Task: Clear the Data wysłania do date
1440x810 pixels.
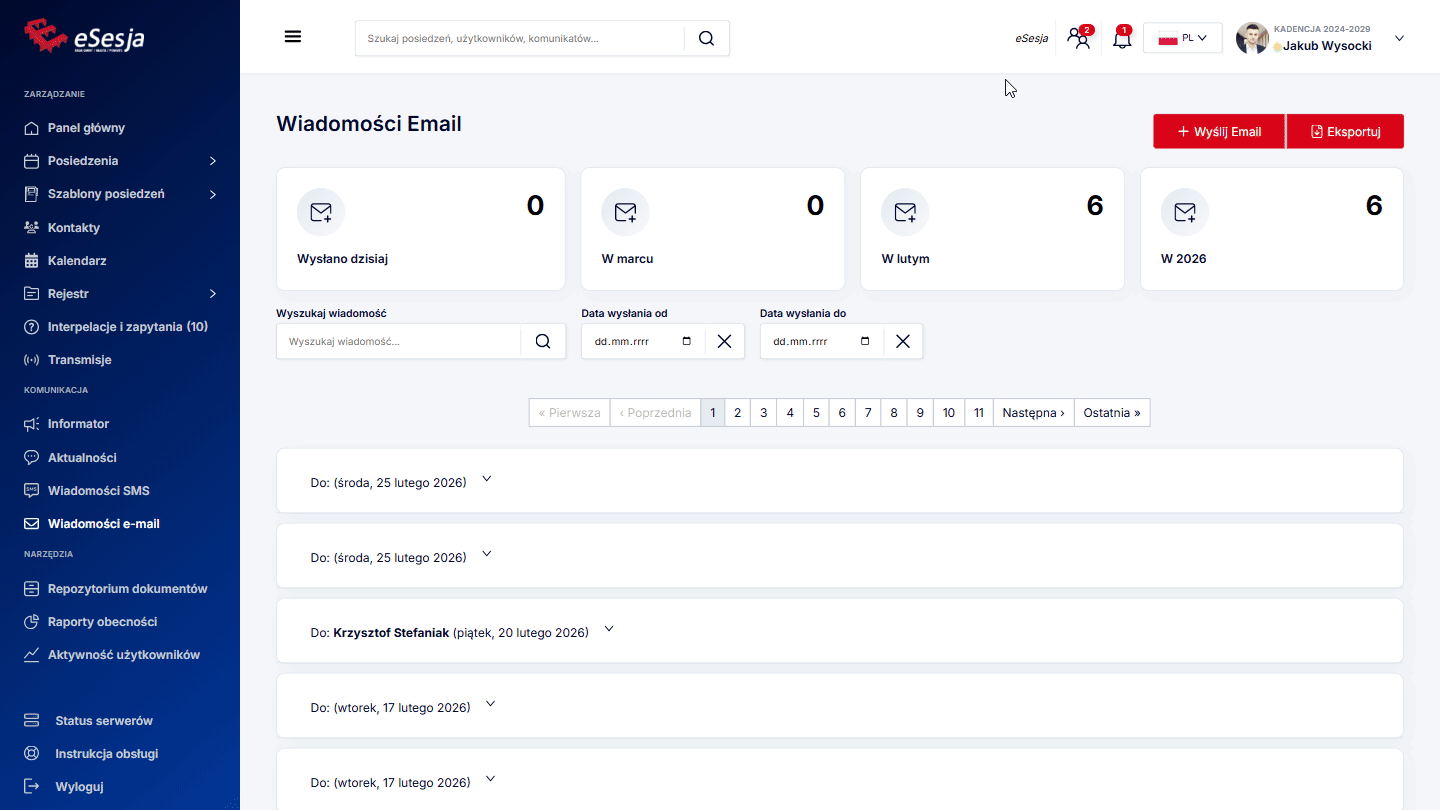Action: pos(902,341)
